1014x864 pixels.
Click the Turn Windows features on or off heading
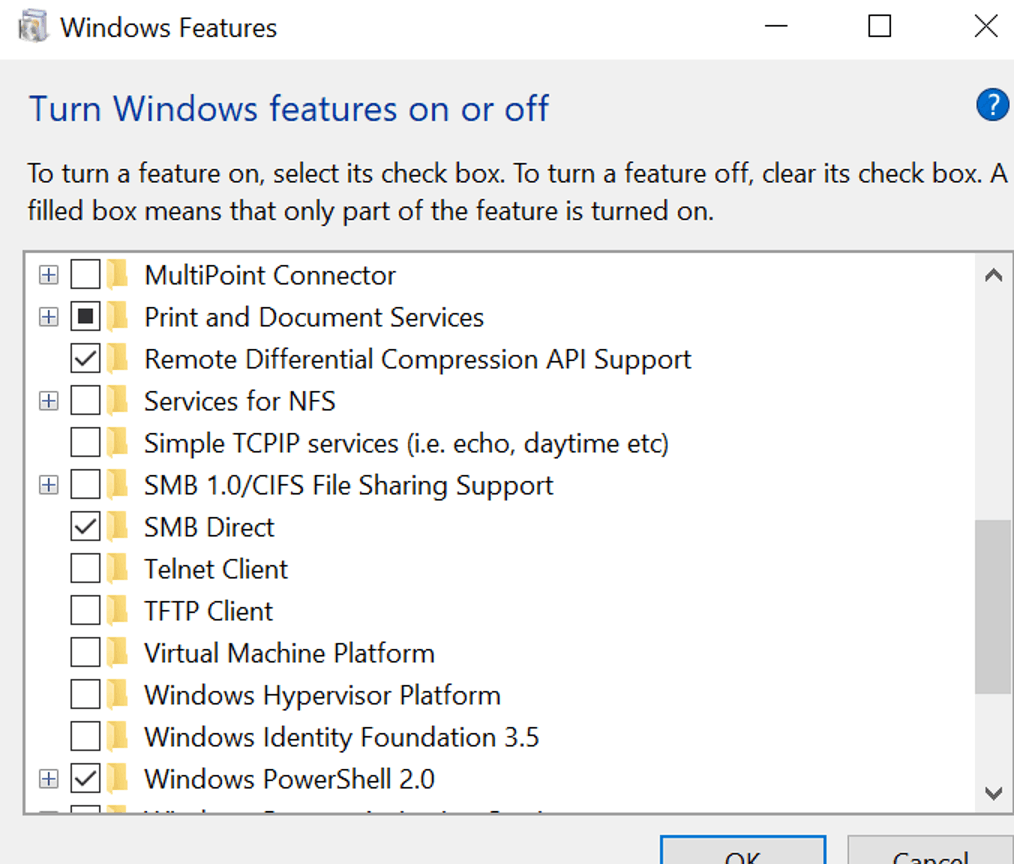pos(289,109)
